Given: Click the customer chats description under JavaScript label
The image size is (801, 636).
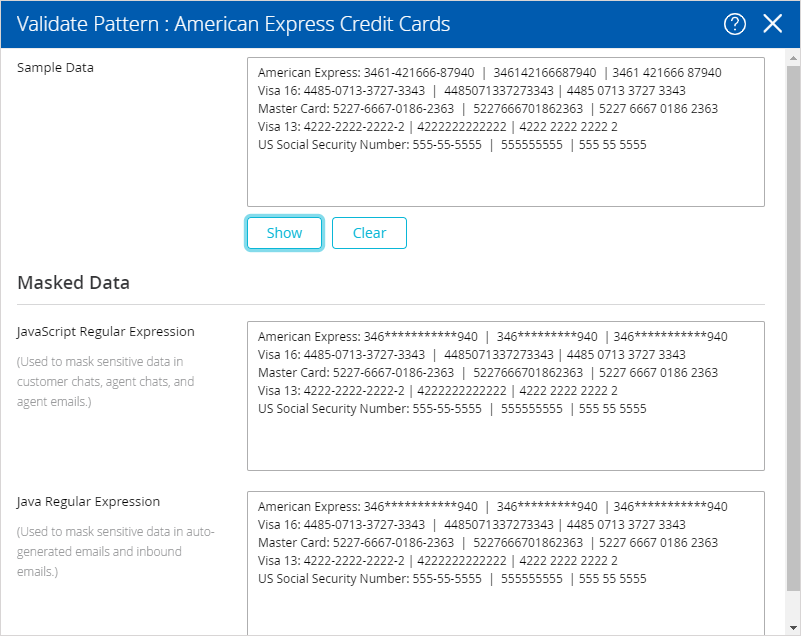Looking at the screenshot, I should 105,382.
